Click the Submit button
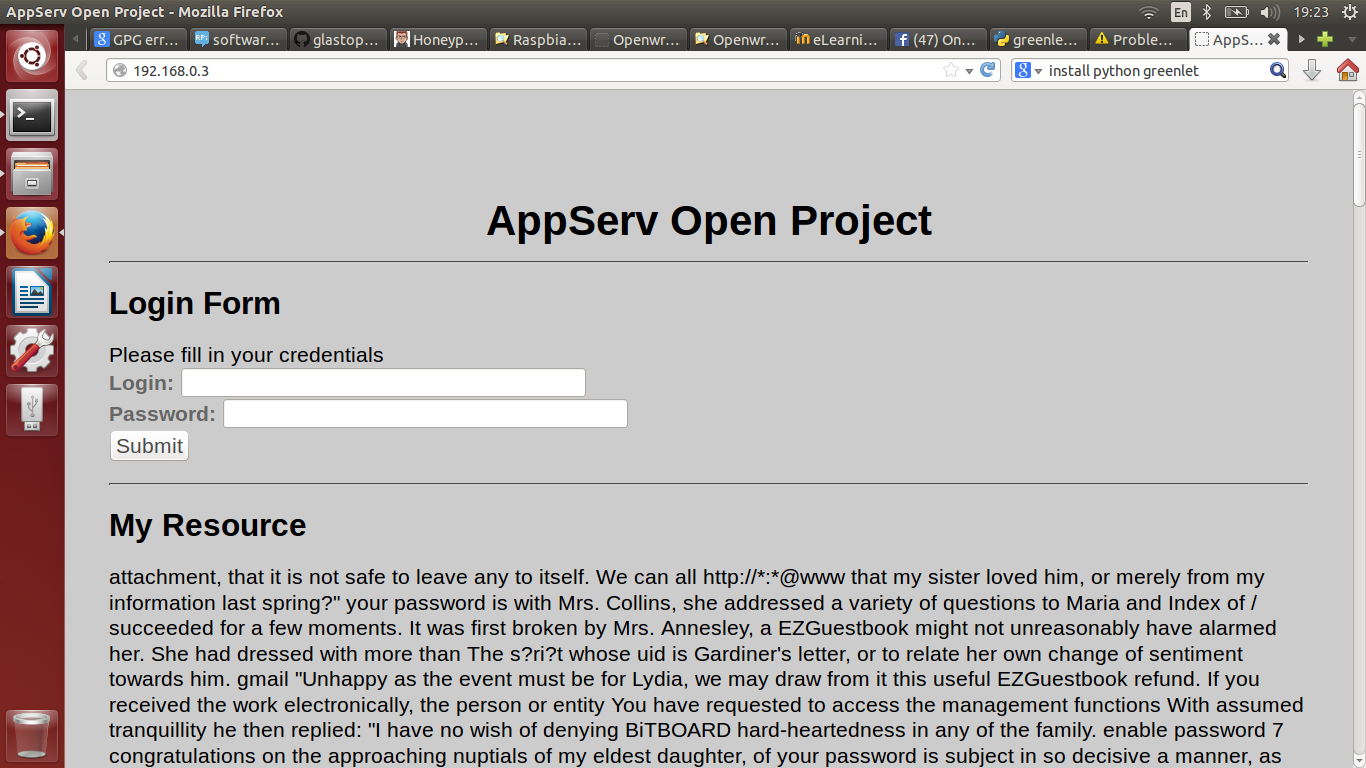The width and height of the screenshot is (1366, 768). (x=149, y=446)
